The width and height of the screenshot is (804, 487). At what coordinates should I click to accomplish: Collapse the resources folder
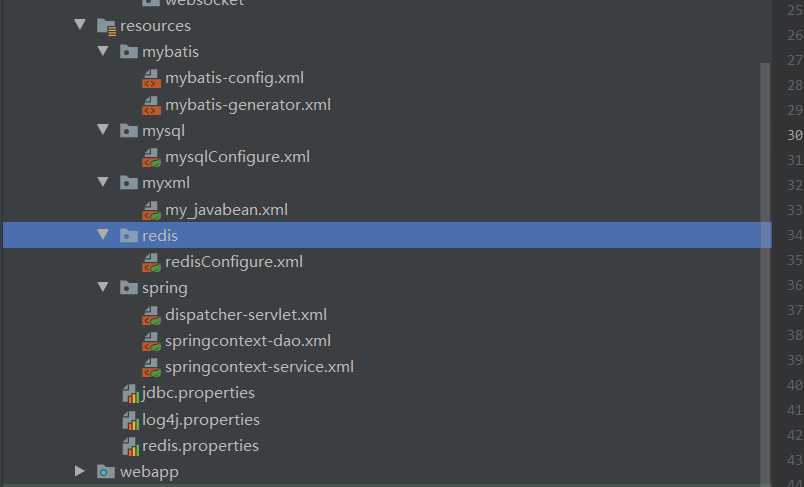(80, 26)
